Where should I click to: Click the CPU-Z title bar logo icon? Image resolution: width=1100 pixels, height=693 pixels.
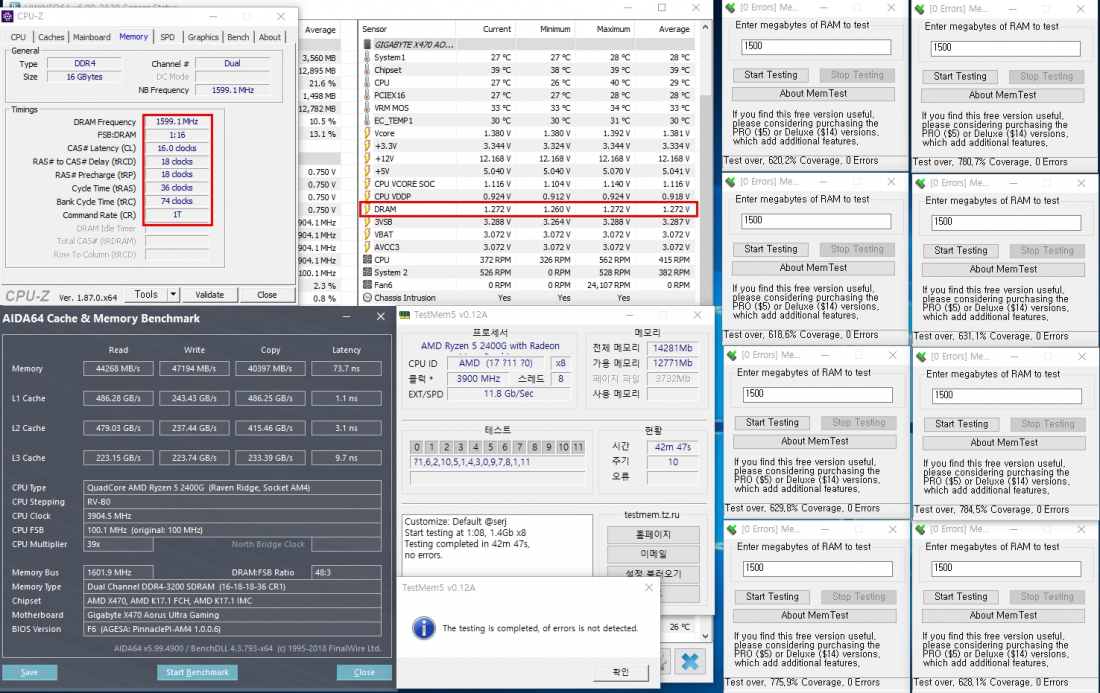[x=8, y=16]
